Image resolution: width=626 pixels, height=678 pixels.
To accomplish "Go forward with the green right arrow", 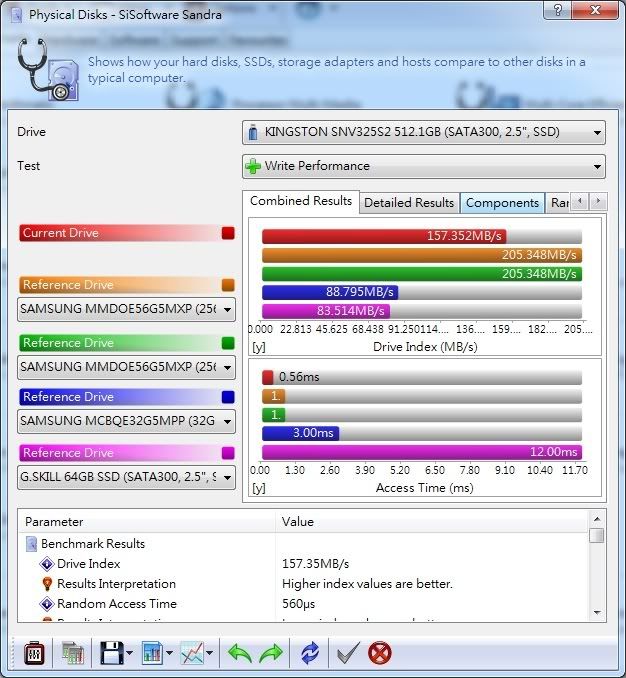I will 271,653.
